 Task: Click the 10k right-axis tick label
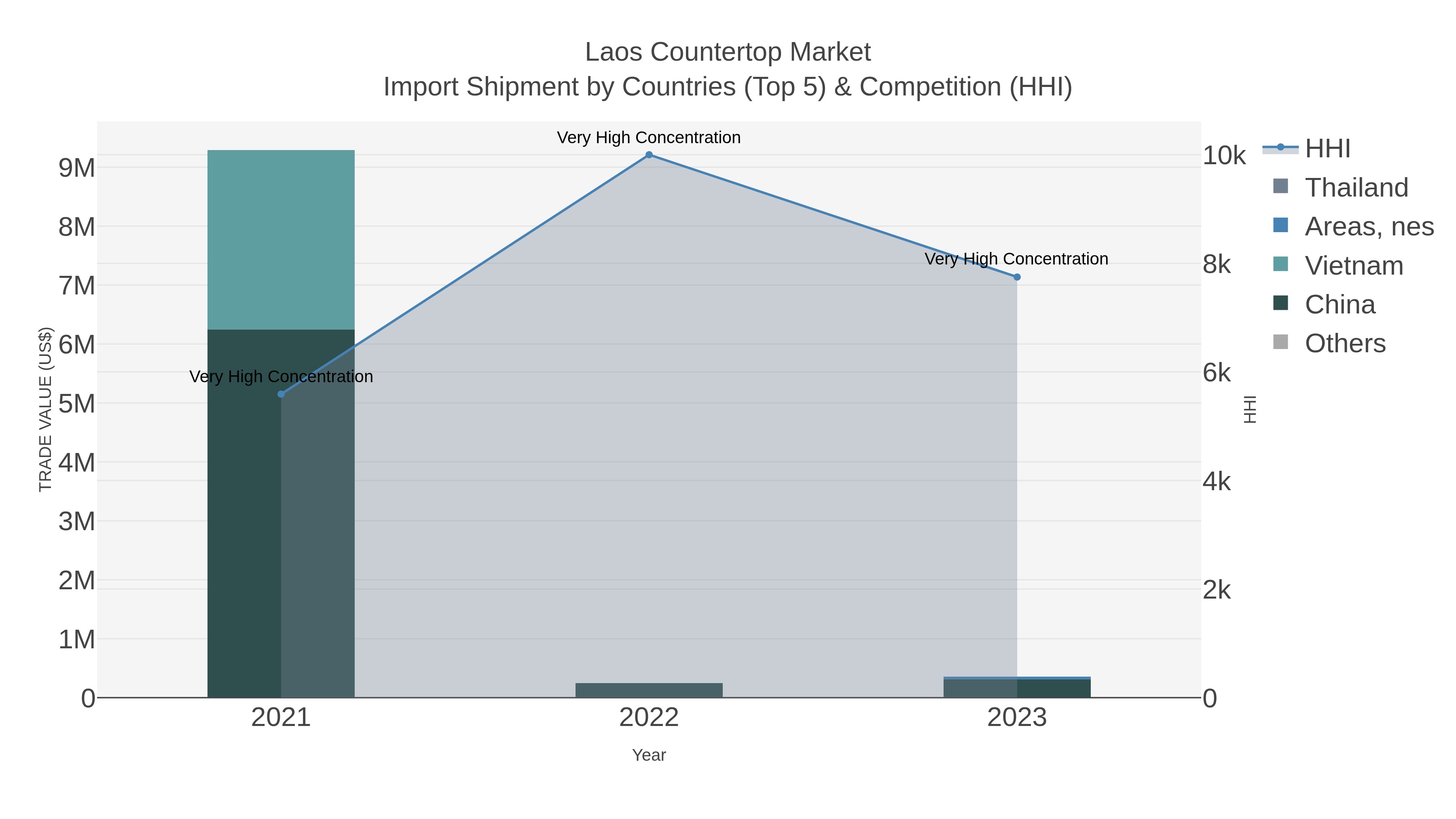pos(1224,155)
